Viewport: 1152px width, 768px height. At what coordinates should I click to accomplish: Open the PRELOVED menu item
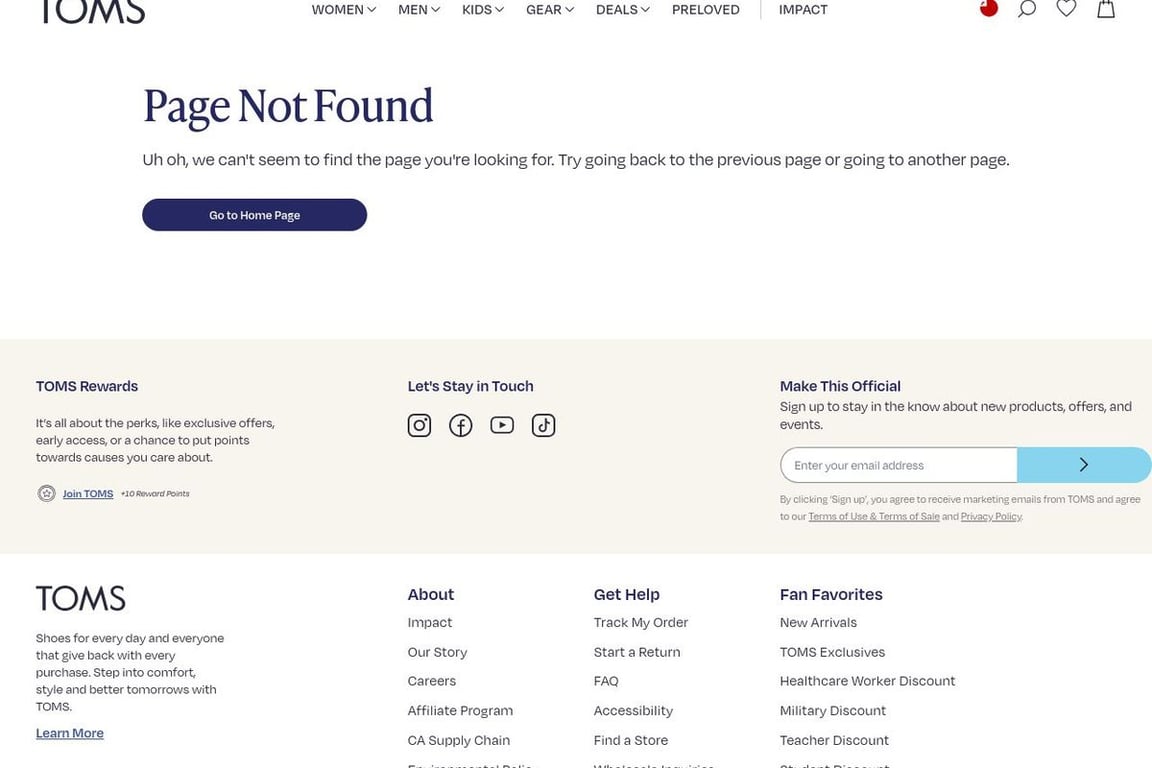pos(705,10)
